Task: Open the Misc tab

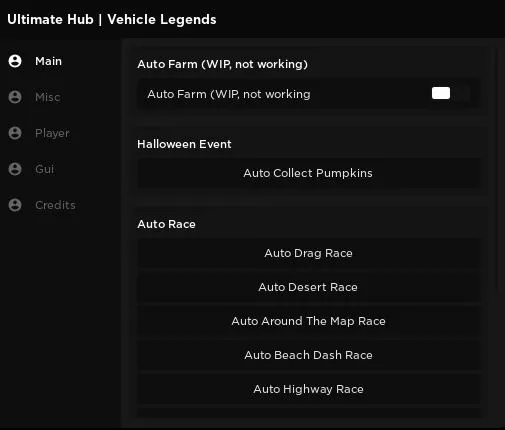Action: (48, 97)
